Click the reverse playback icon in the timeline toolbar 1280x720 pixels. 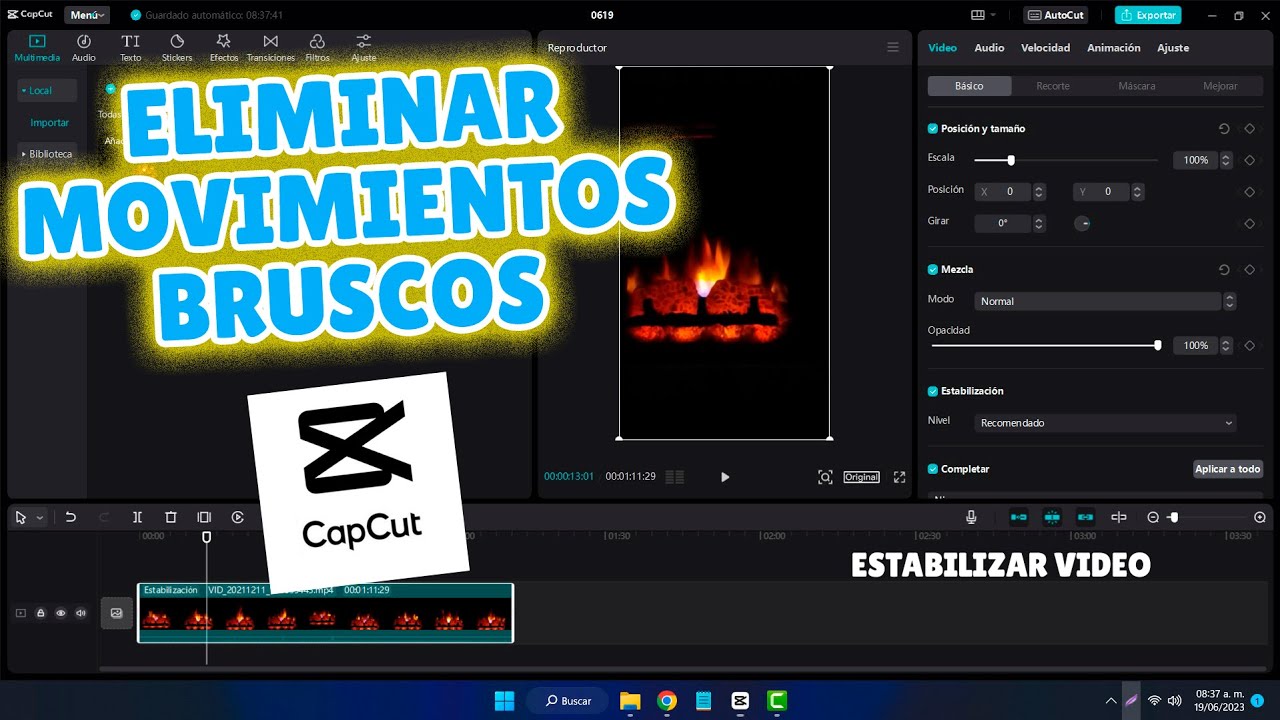[238, 517]
